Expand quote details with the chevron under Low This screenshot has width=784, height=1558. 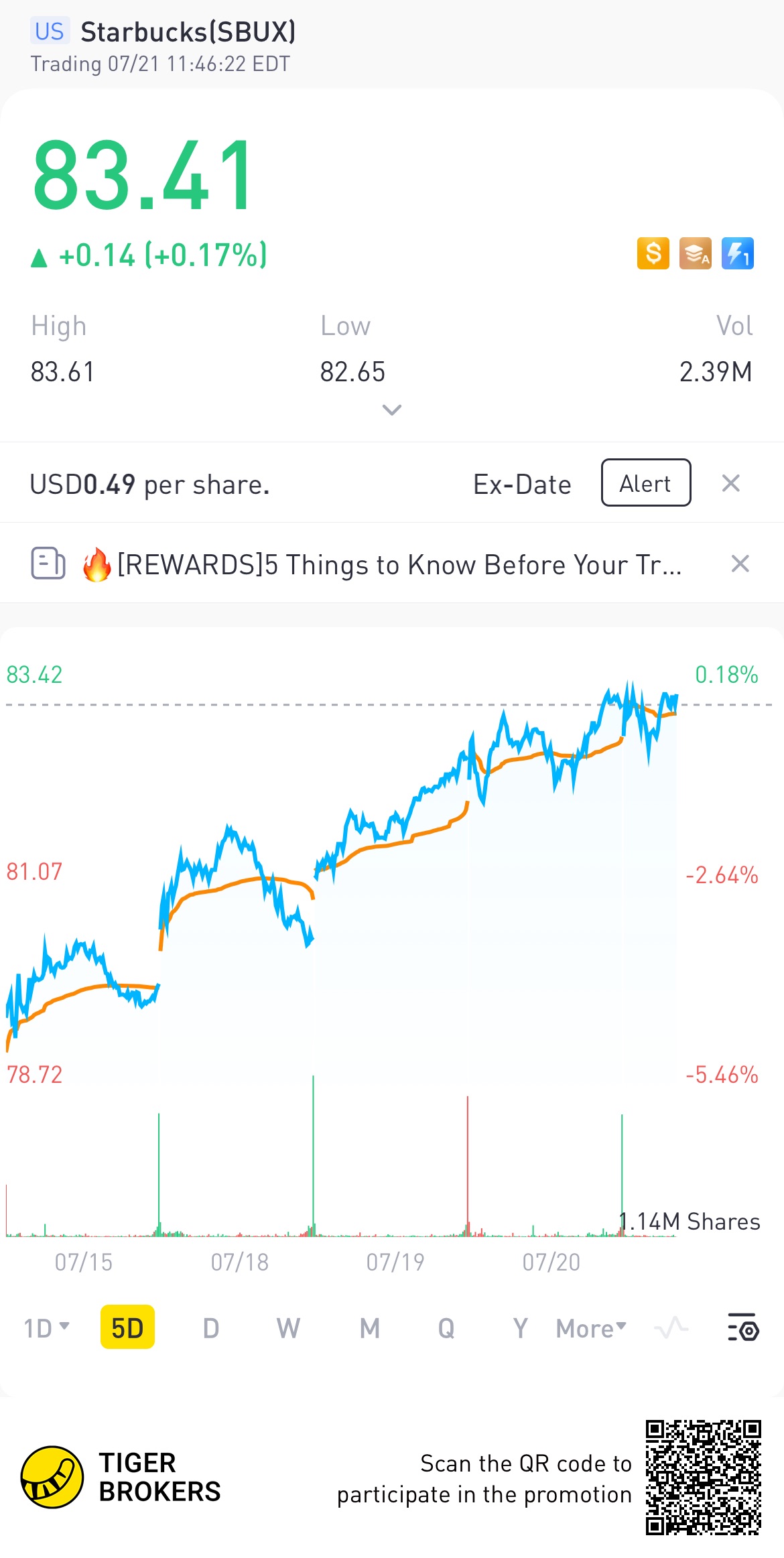(392, 409)
